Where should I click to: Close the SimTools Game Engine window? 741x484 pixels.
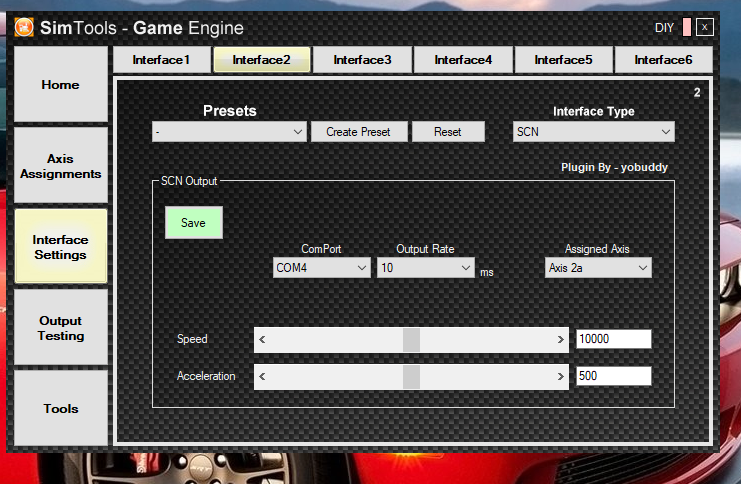[704, 27]
